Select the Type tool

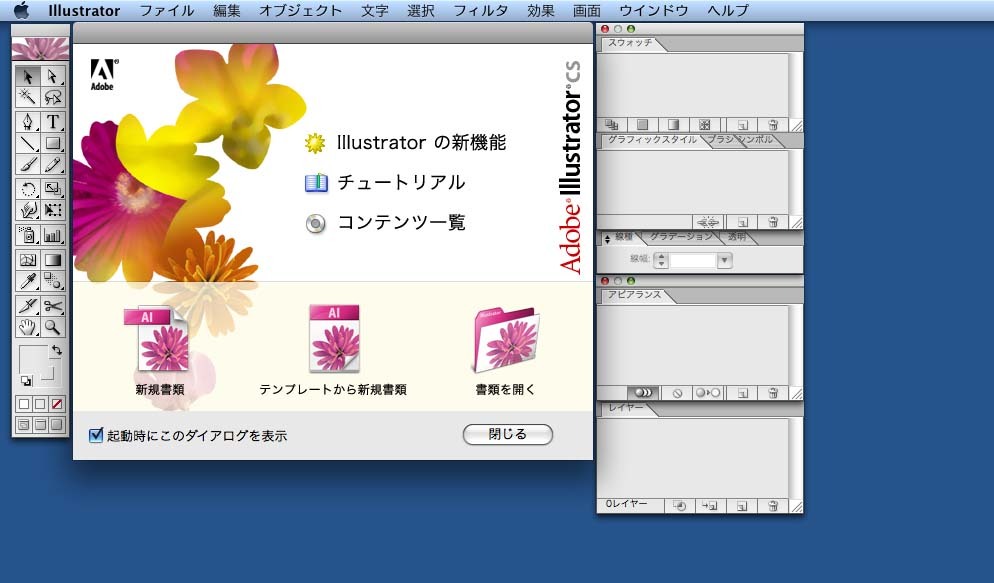[52, 122]
